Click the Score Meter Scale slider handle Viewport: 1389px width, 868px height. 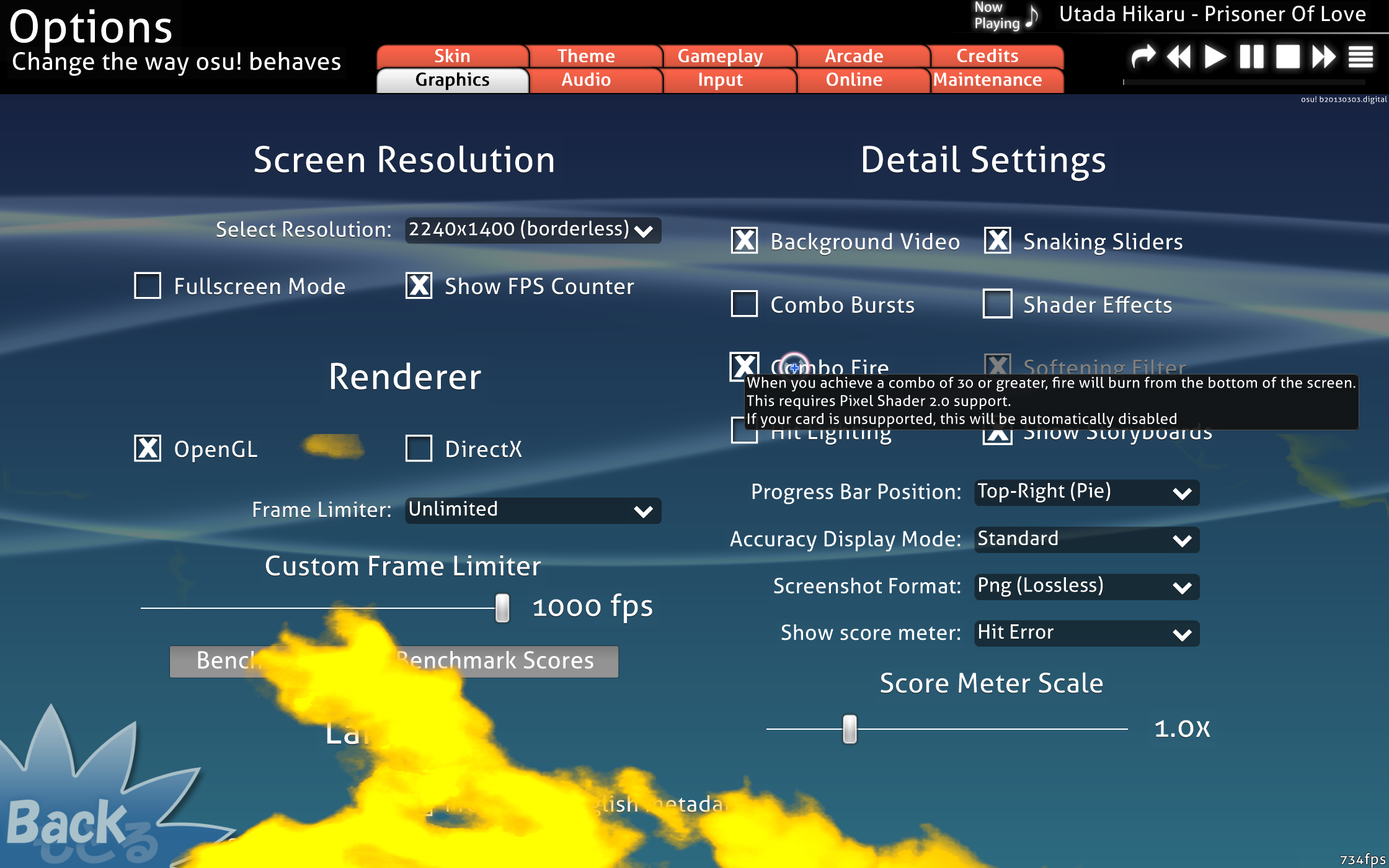(850, 728)
